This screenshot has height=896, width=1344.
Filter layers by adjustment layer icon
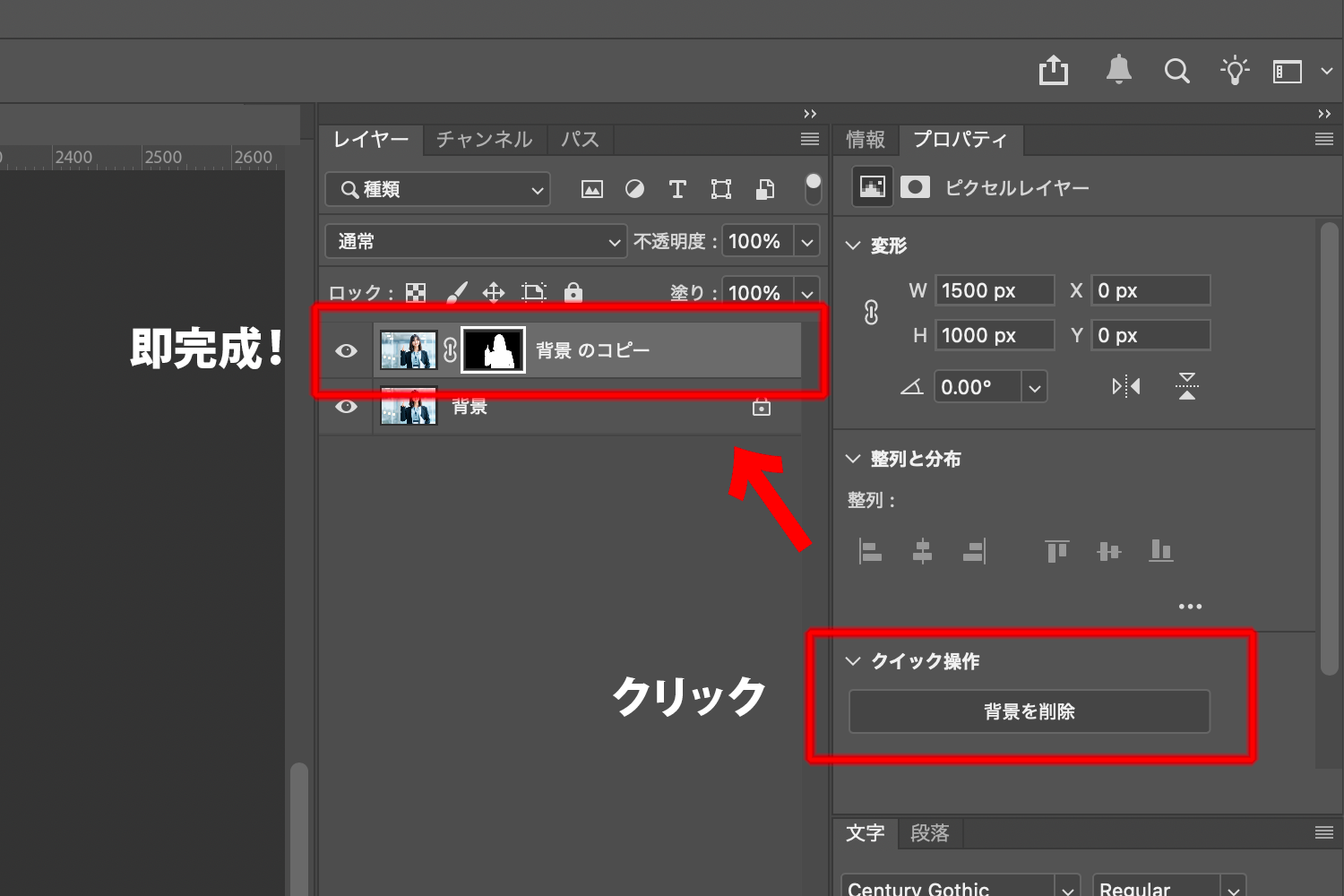click(x=634, y=189)
